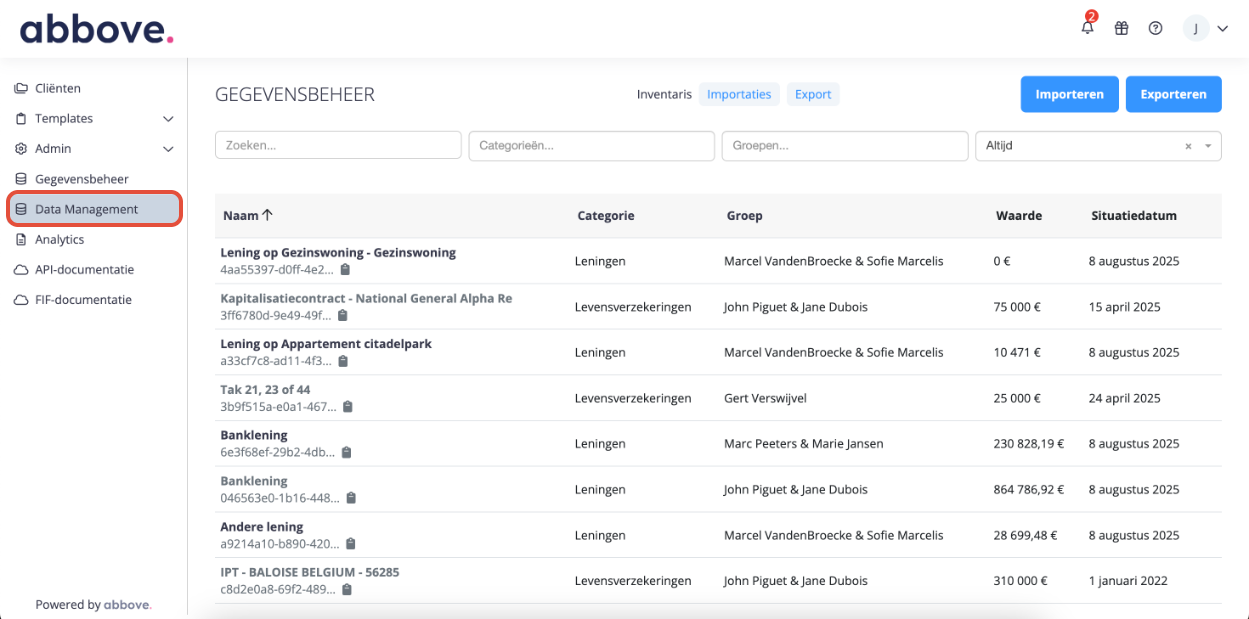
Task: Open the gift icon in header
Action: [x=1122, y=29]
